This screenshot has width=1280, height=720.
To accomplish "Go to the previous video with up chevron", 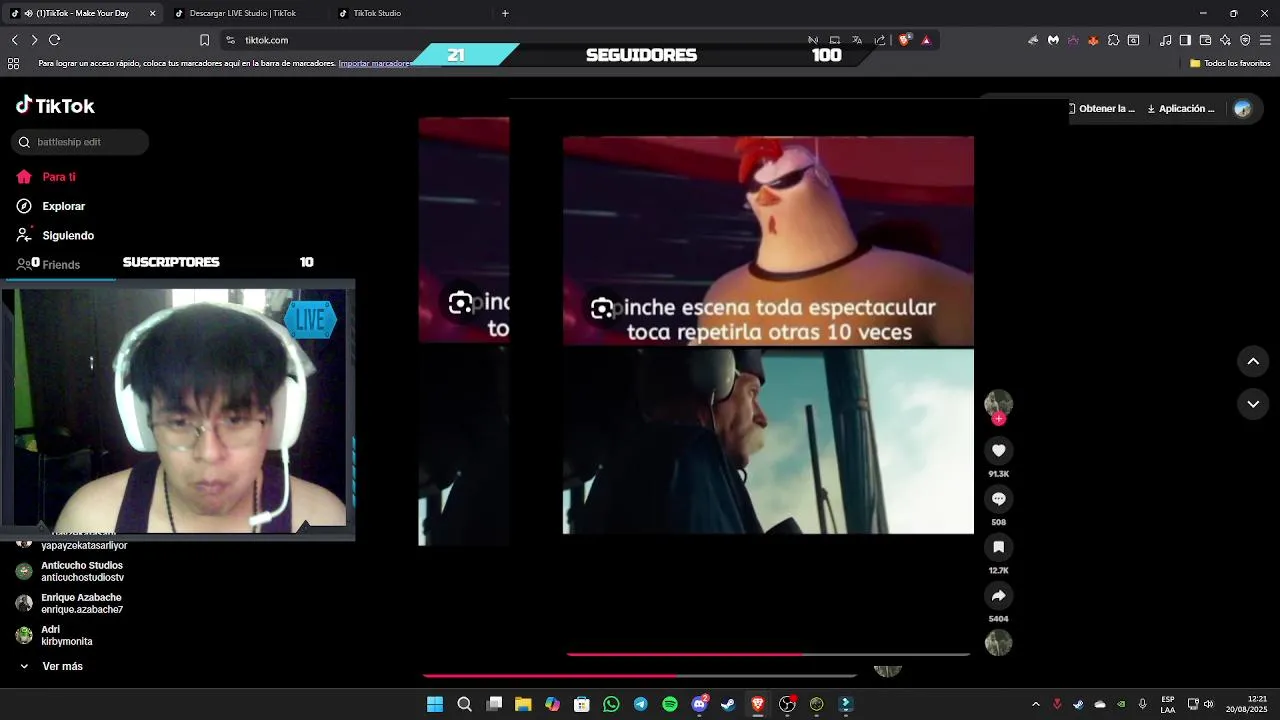I will tap(1253, 361).
